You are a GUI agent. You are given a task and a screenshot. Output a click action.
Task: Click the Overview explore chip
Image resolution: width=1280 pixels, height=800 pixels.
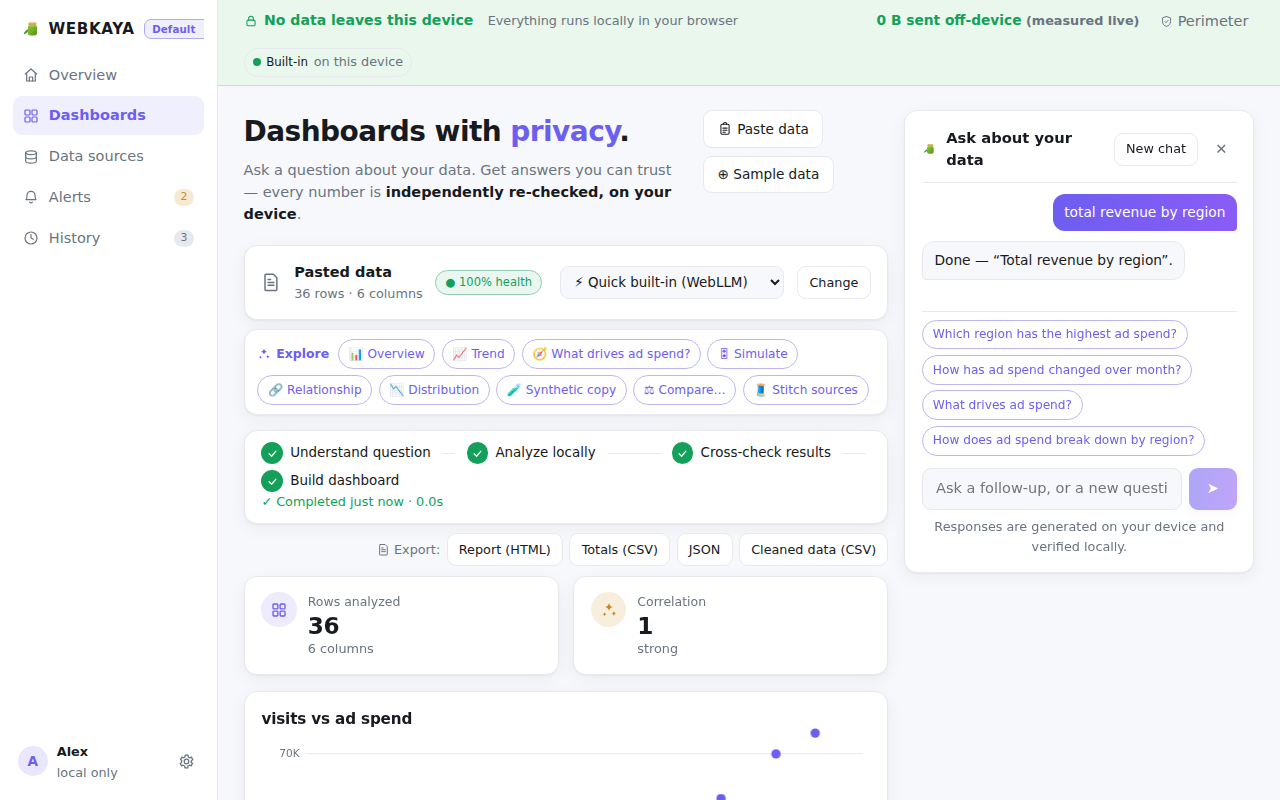(x=386, y=354)
